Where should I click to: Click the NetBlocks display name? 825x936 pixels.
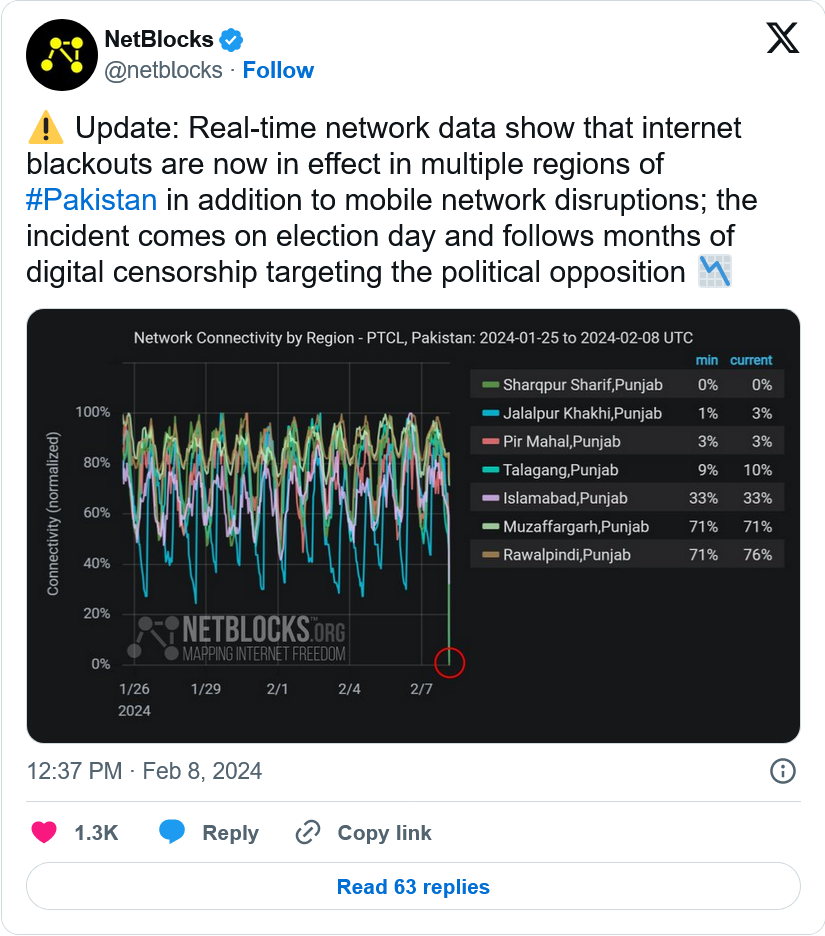coord(159,39)
